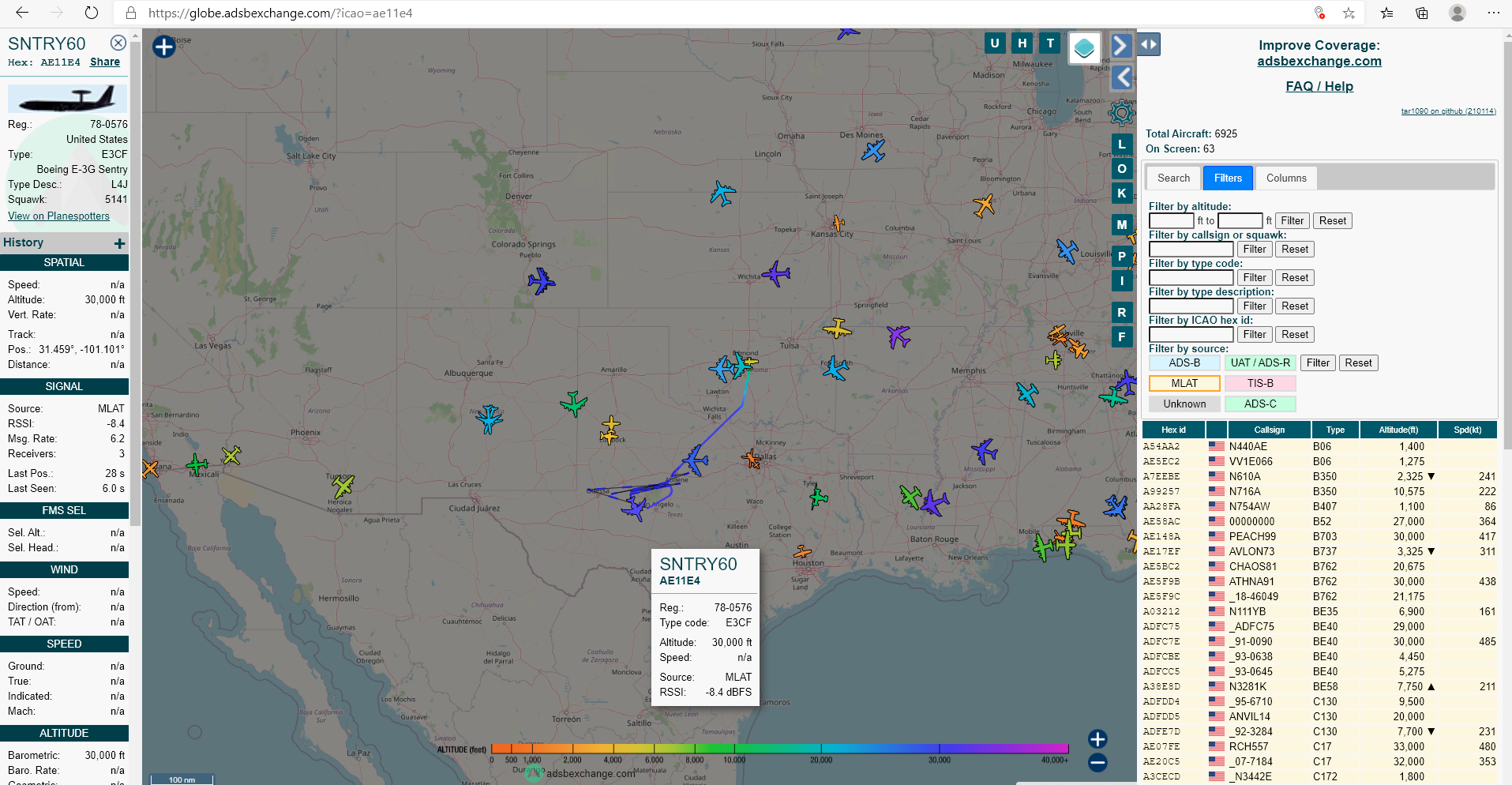Select the ADS-C source filter

coord(1260,404)
